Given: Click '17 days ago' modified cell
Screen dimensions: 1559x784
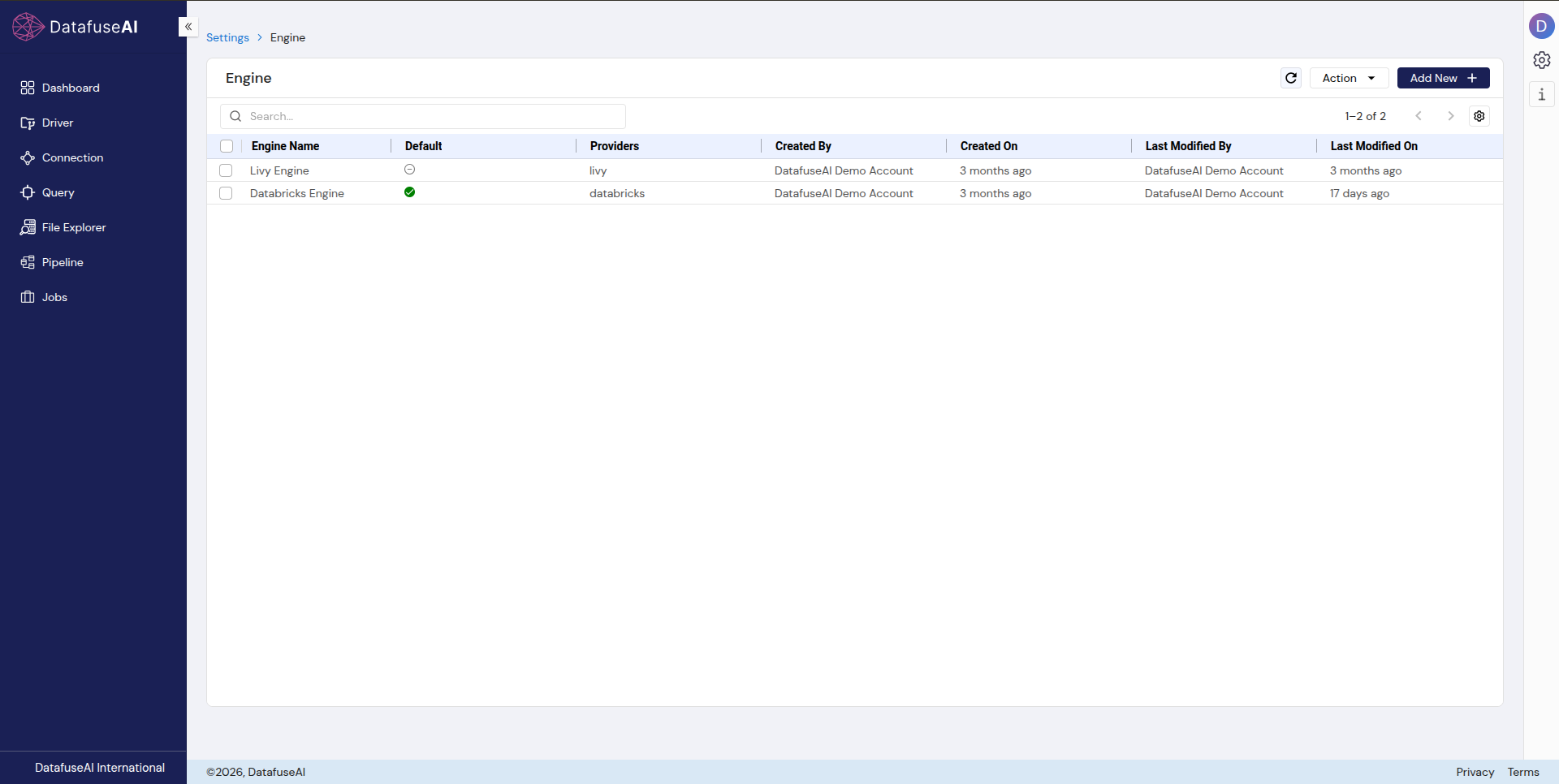Looking at the screenshot, I should [x=1359, y=193].
